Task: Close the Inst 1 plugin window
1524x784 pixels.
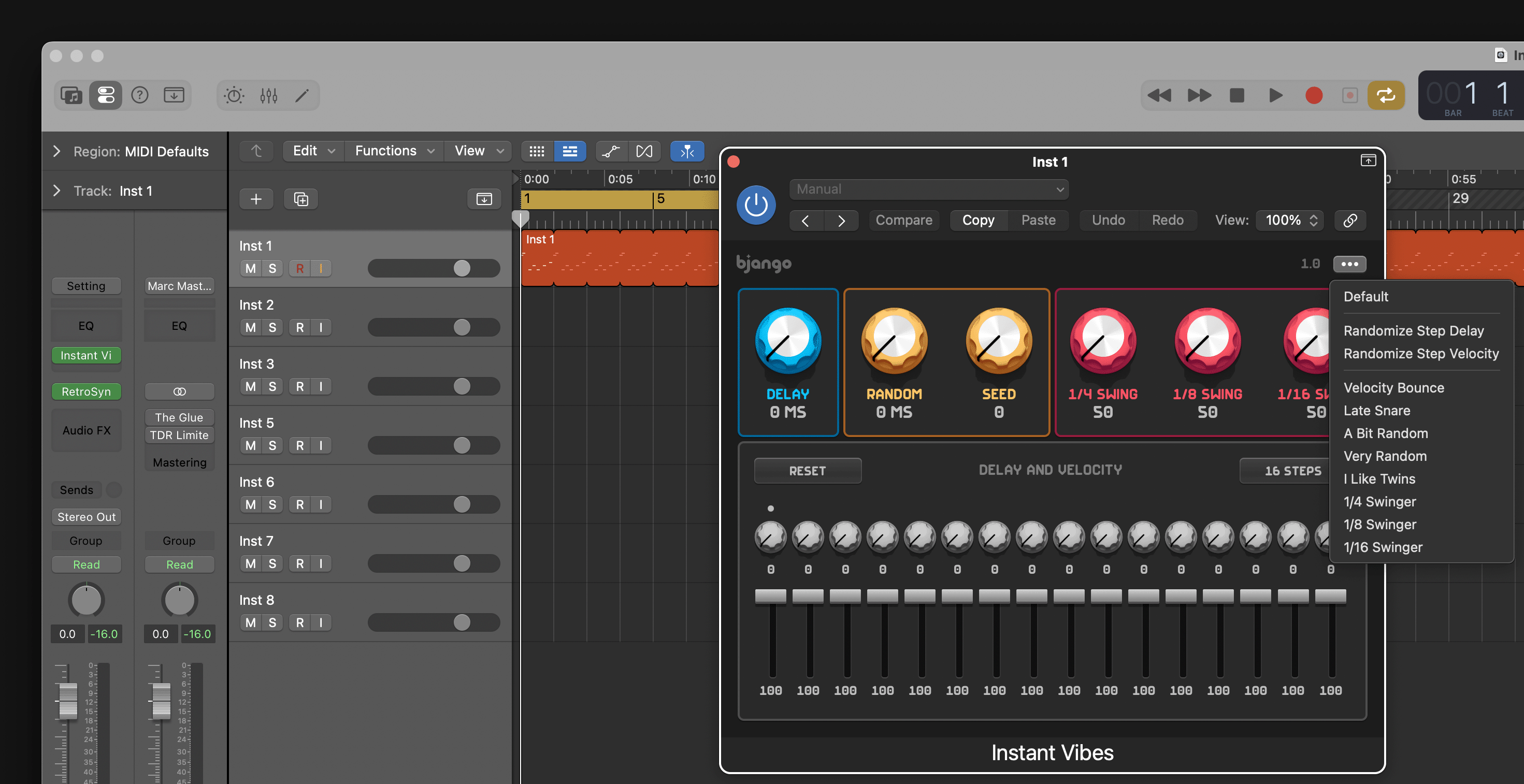Action: click(x=734, y=162)
